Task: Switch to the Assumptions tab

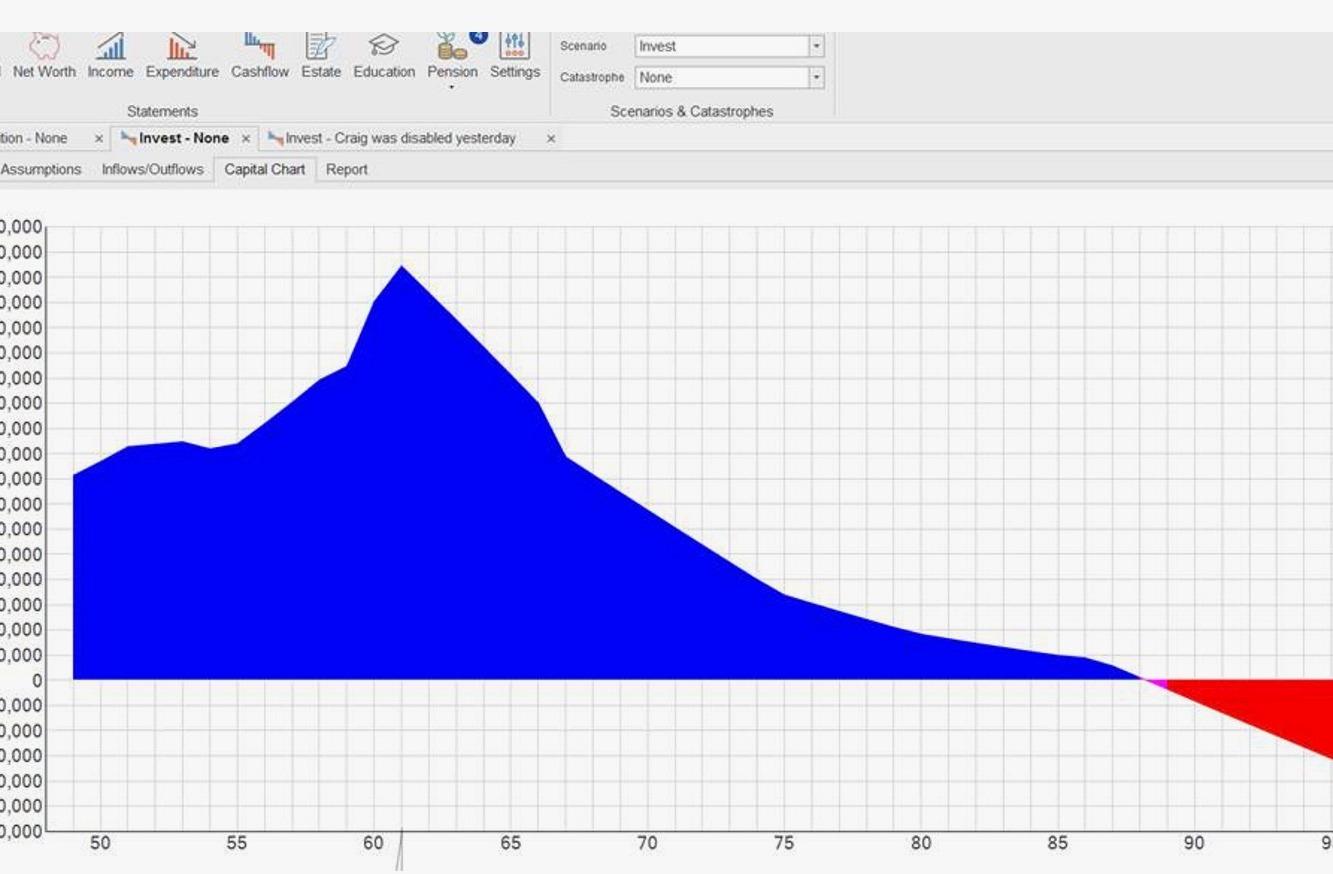Action: tap(41, 169)
